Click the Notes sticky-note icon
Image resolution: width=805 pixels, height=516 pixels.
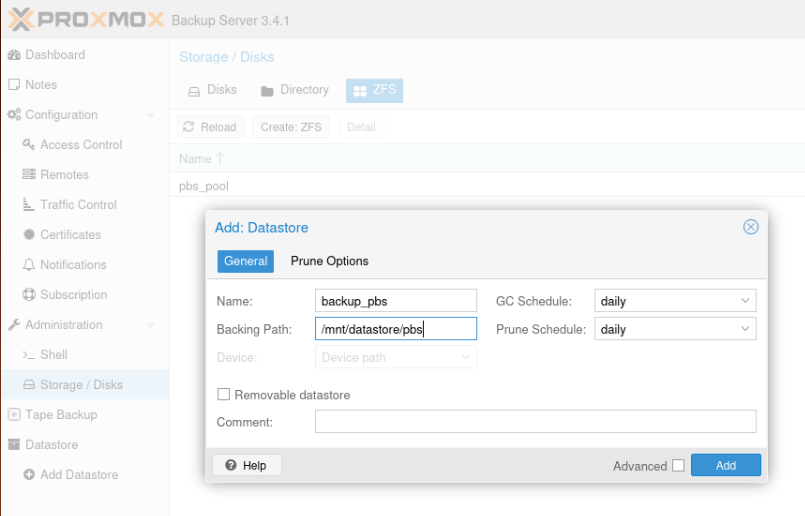pyautogui.click(x=14, y=85)
